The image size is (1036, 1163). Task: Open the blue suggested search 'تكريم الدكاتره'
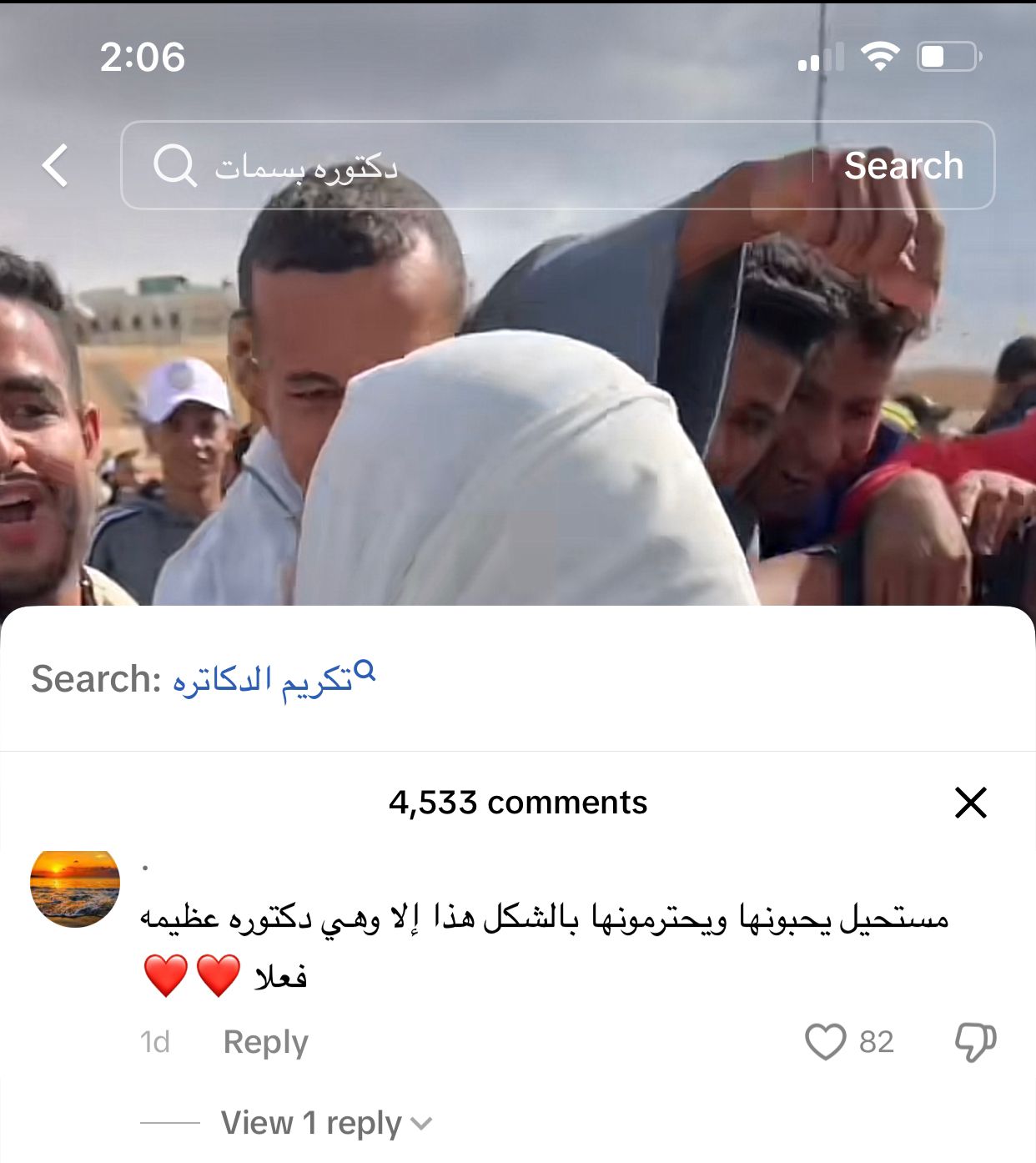coord(263,680)
